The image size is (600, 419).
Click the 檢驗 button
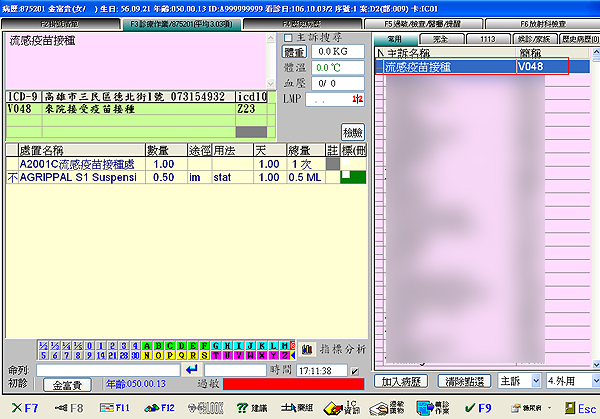point(353,132)
